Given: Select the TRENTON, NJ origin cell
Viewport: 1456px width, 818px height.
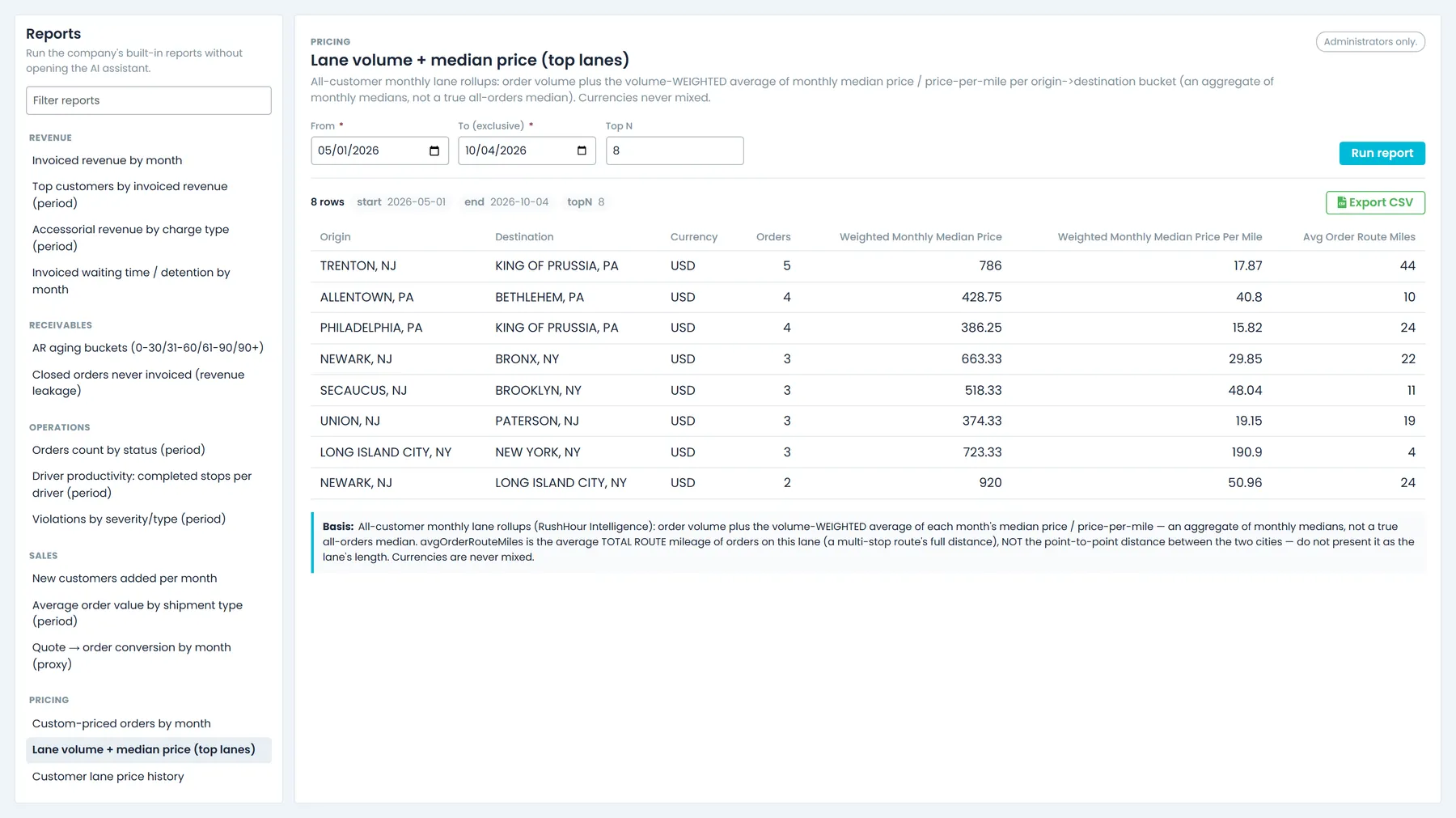Looking at the screenshot, I should (358, 266).
